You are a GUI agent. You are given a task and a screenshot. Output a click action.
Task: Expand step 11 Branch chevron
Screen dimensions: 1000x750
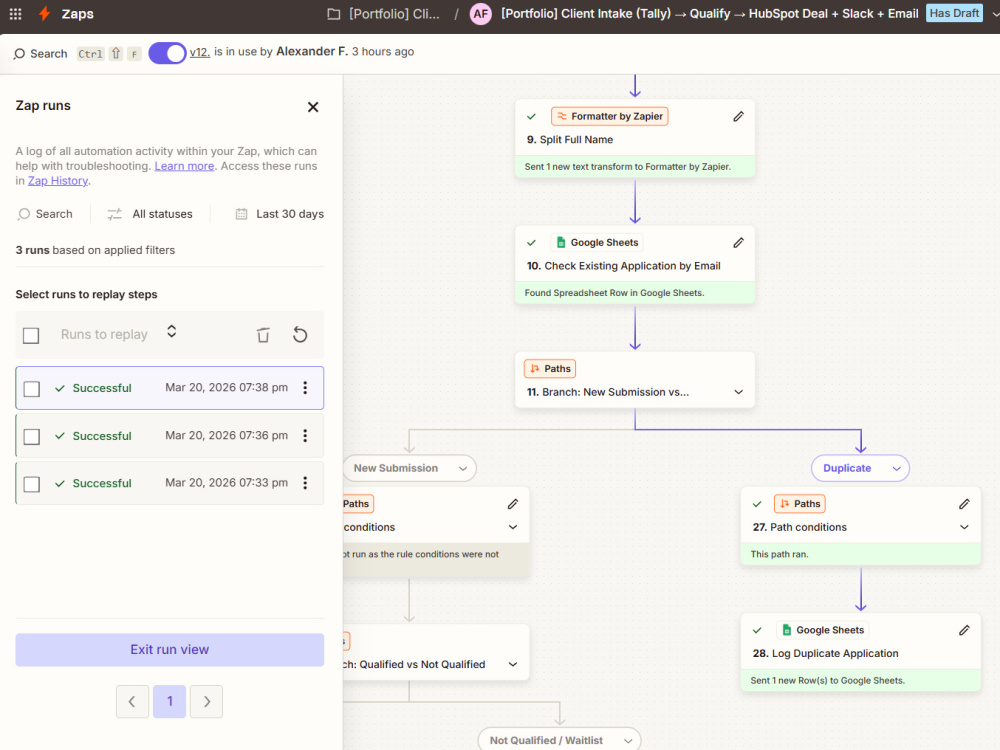[x=738, y=392]
